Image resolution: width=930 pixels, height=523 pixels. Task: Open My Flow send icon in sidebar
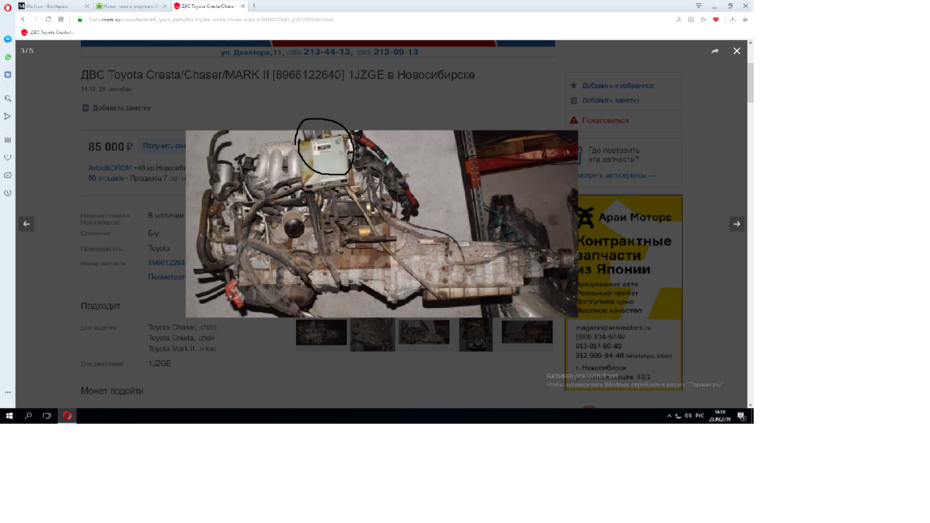8,116
